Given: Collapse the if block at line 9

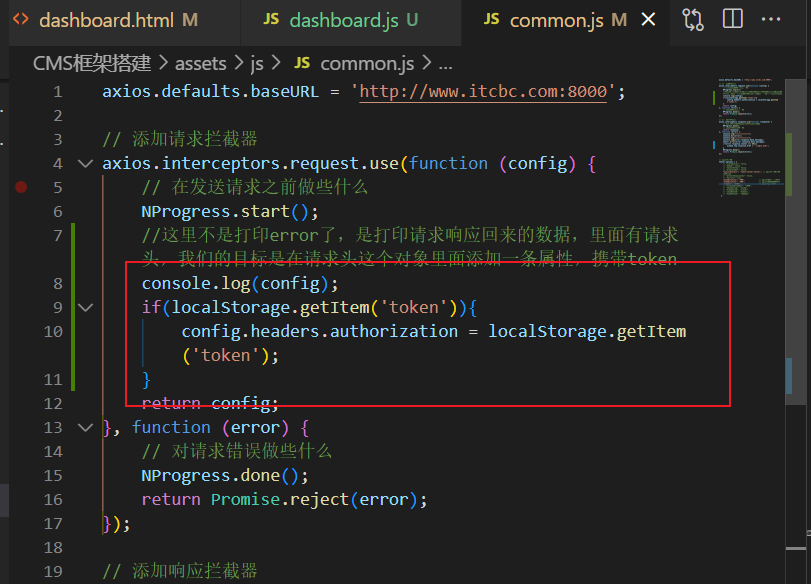Looking at the screenshot, I should [x=85, y=308].
